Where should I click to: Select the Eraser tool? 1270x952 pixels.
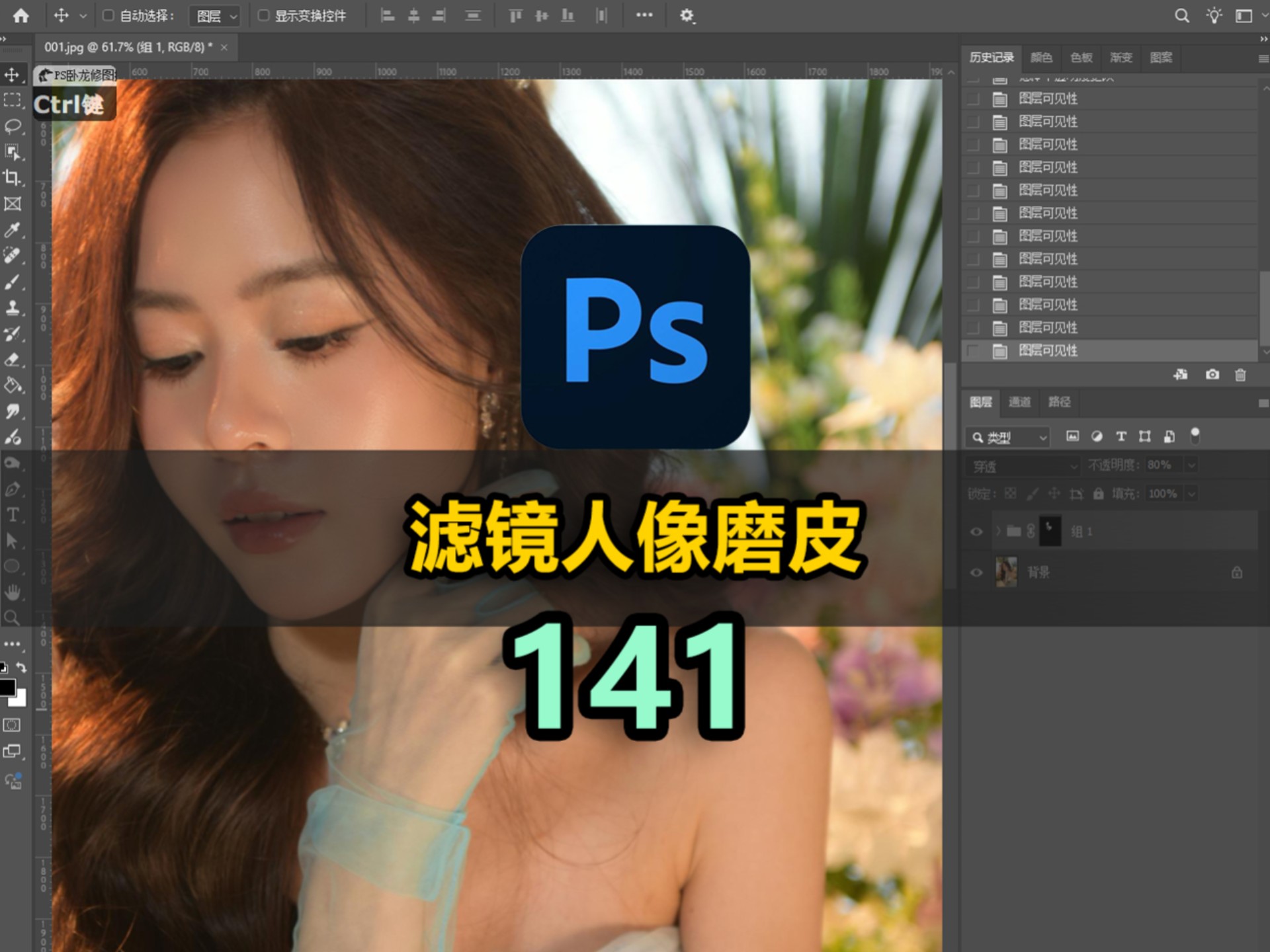point(12,360)
